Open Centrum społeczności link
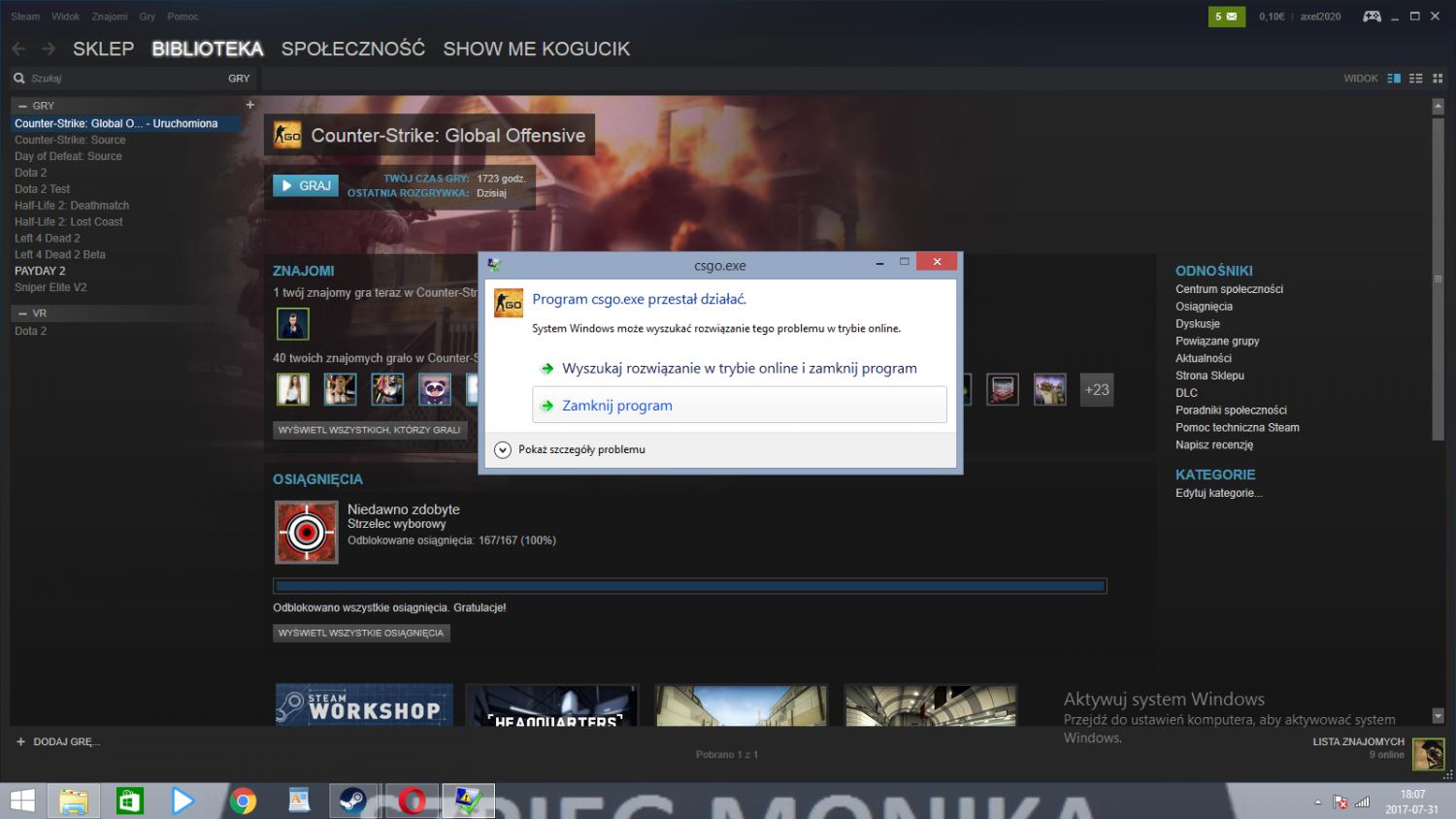Image resolution: width=1456 pixels, height=819 pixels. tap(1229, 289)
